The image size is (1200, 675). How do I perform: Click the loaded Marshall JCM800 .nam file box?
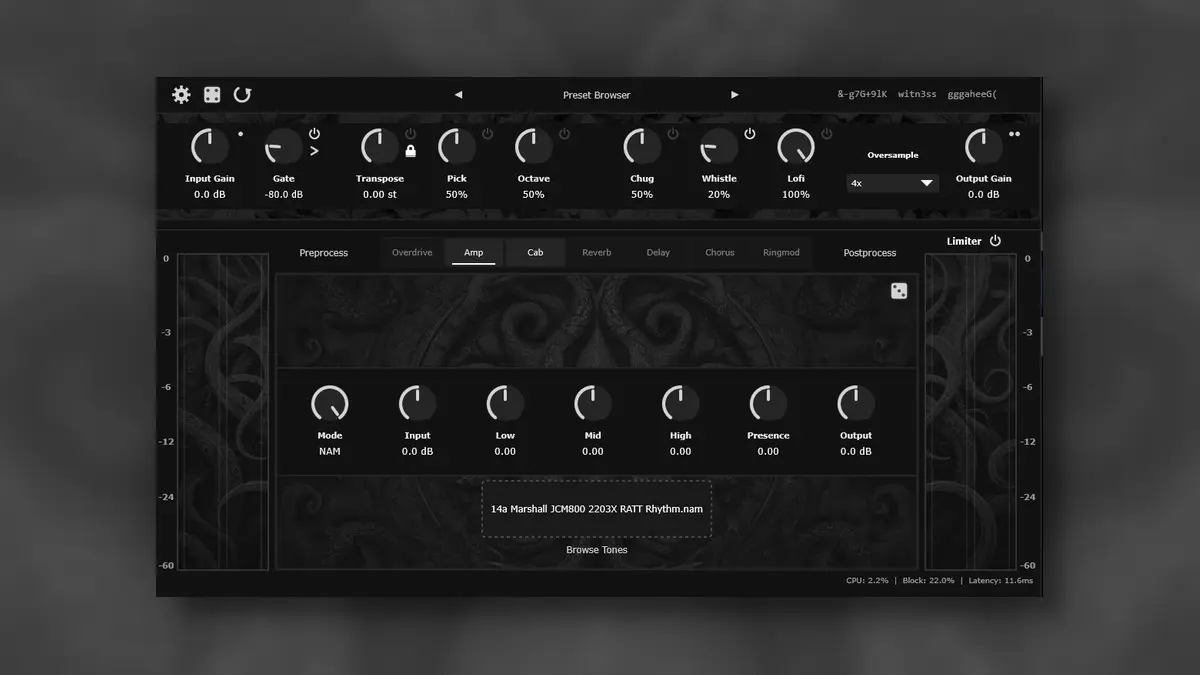[597, 509]
